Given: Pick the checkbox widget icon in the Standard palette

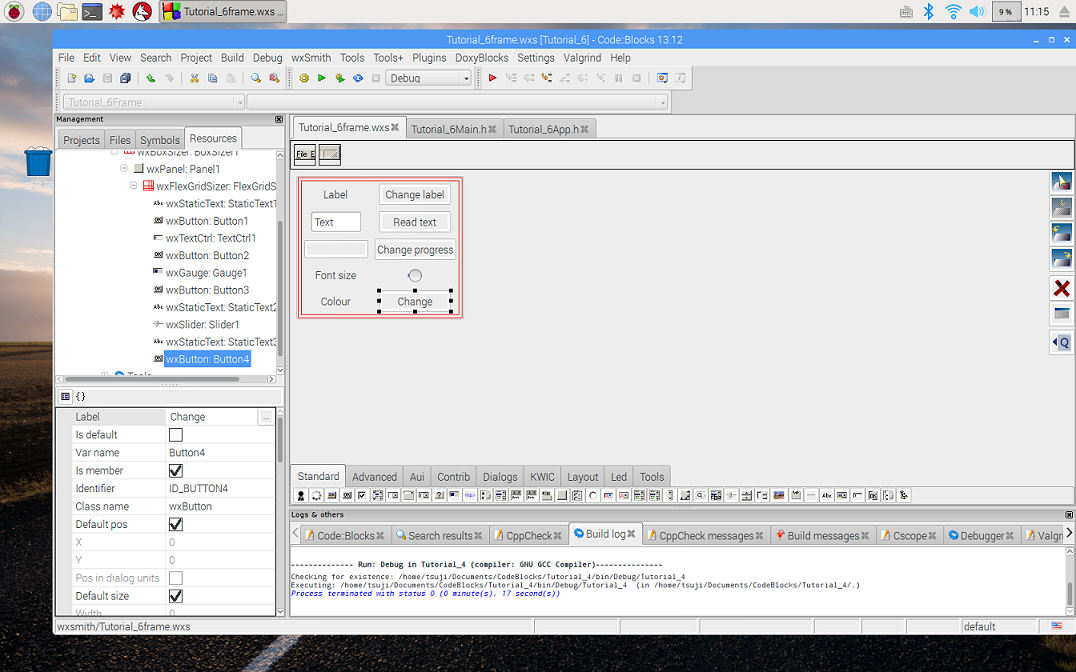Looking at the screenshot, I should 362,496.
